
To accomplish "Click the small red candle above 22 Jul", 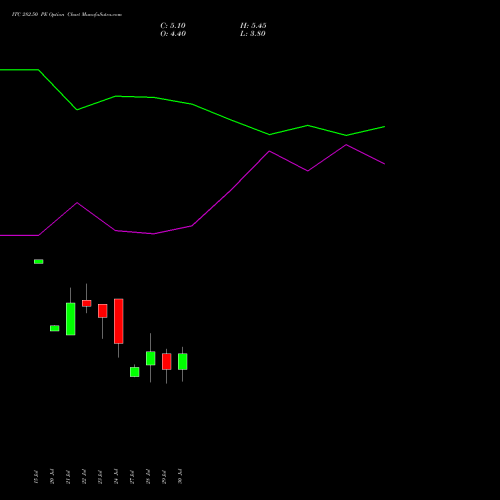I will coord(87,303).
